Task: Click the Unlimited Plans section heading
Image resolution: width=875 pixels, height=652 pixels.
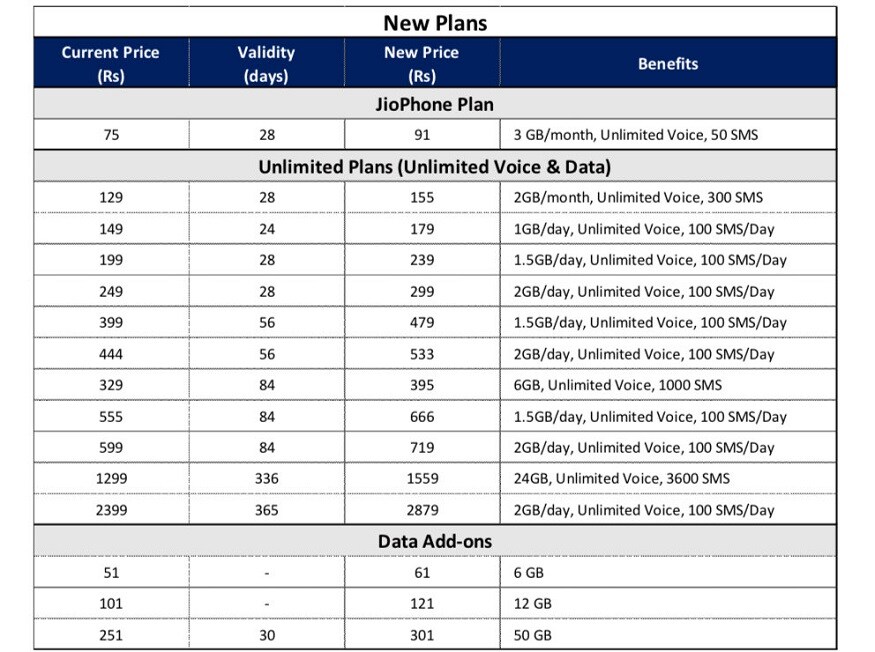Action: 435,166
